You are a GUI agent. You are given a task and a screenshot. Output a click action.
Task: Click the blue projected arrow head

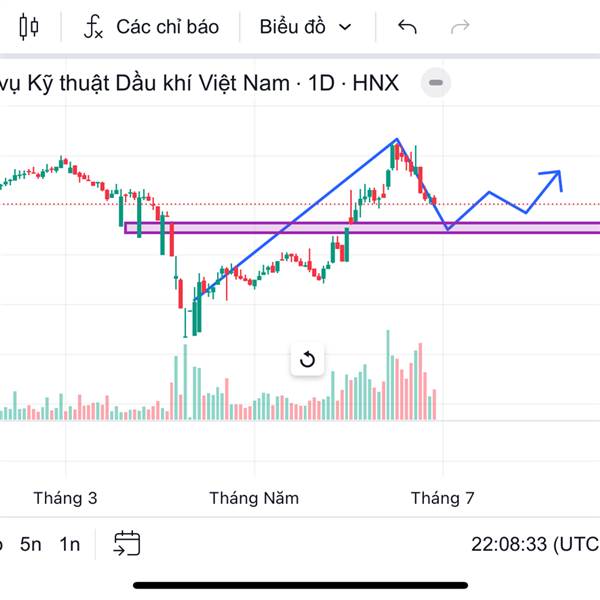(x=553, y=179)
